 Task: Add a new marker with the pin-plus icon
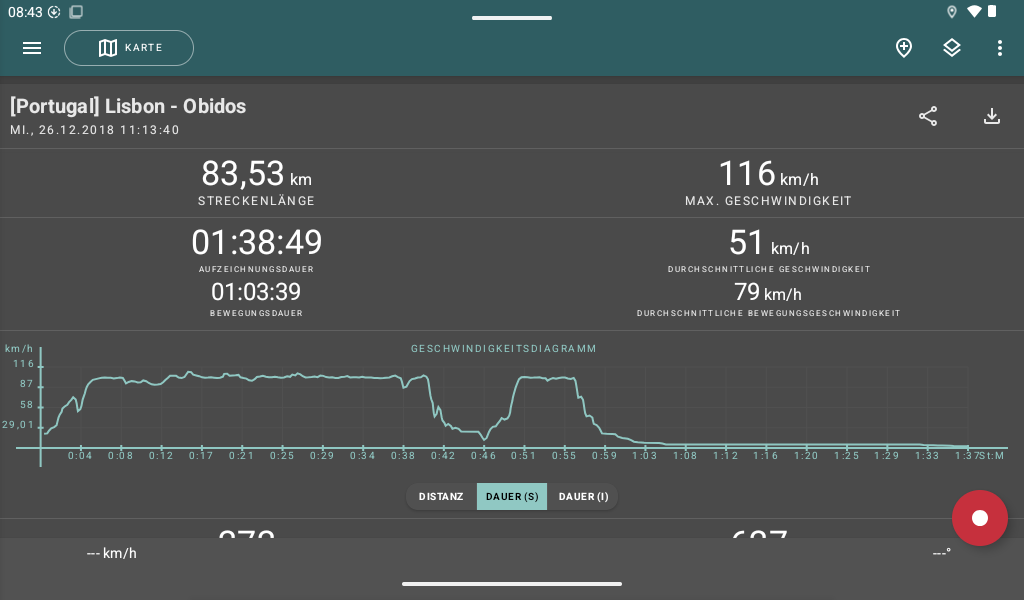point(904,48)
